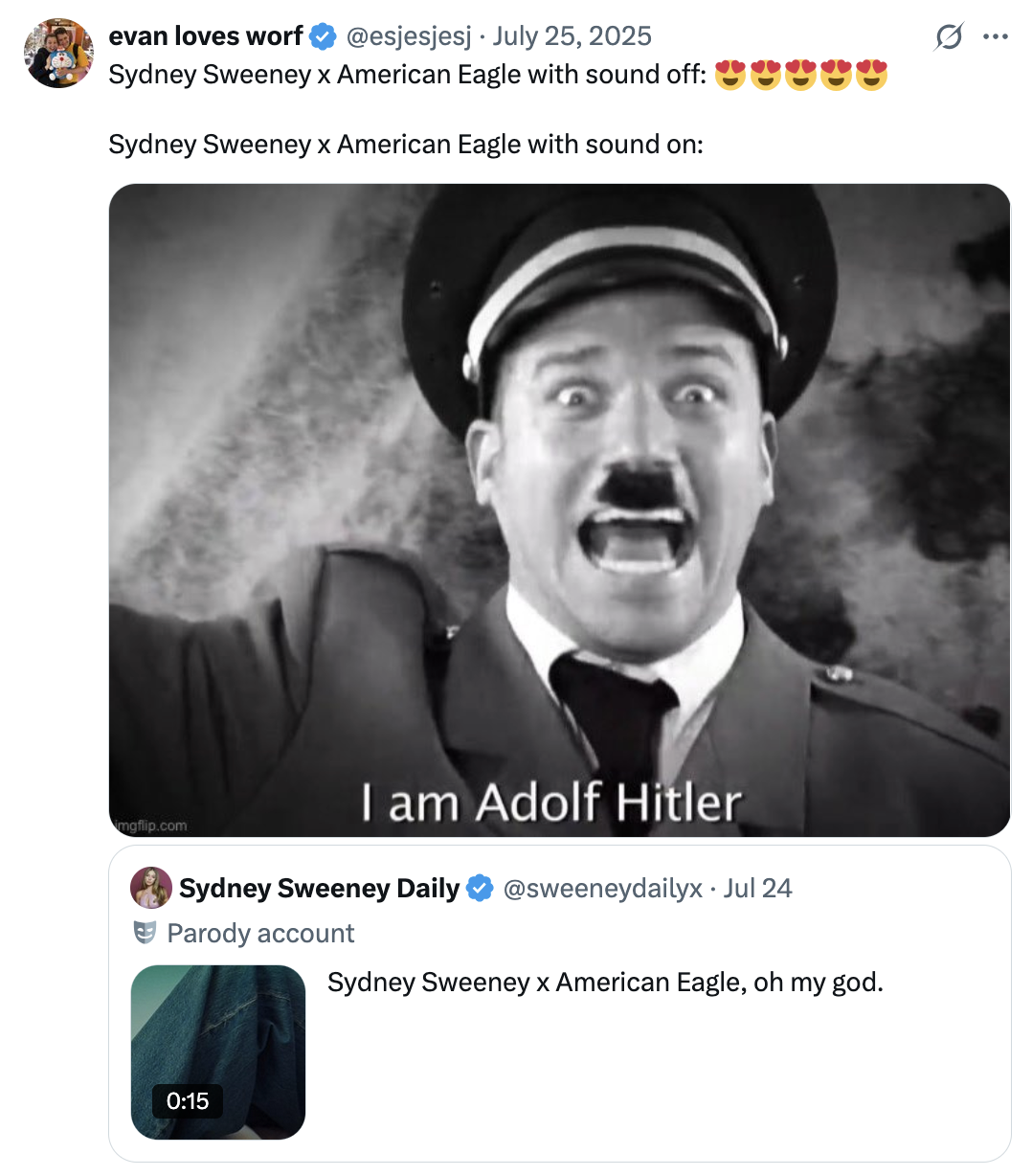Click the 0:15 duration badge
The image size is (1032, 1176).
tap(187, 1101)
